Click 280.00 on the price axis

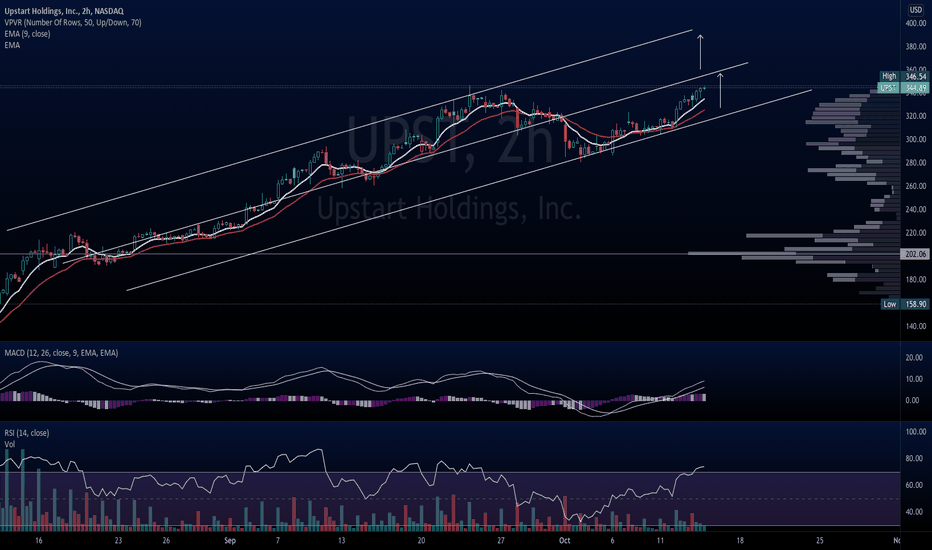[916, 162]
